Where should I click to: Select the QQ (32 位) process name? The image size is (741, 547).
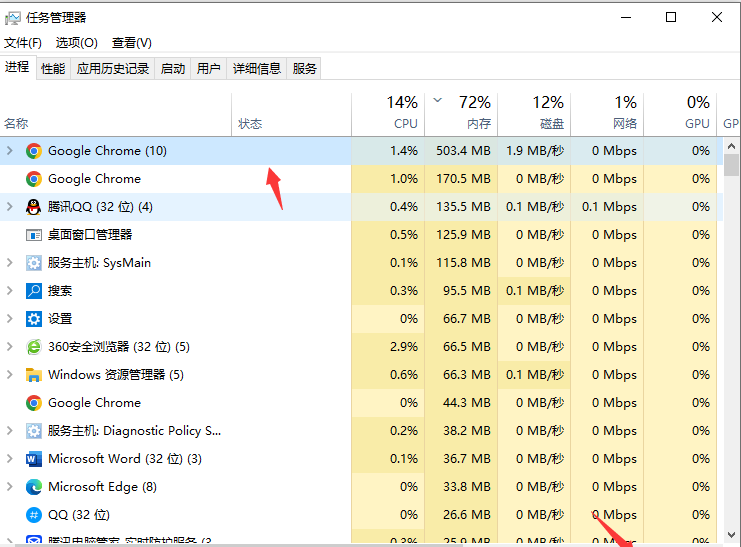coord(79,514)
